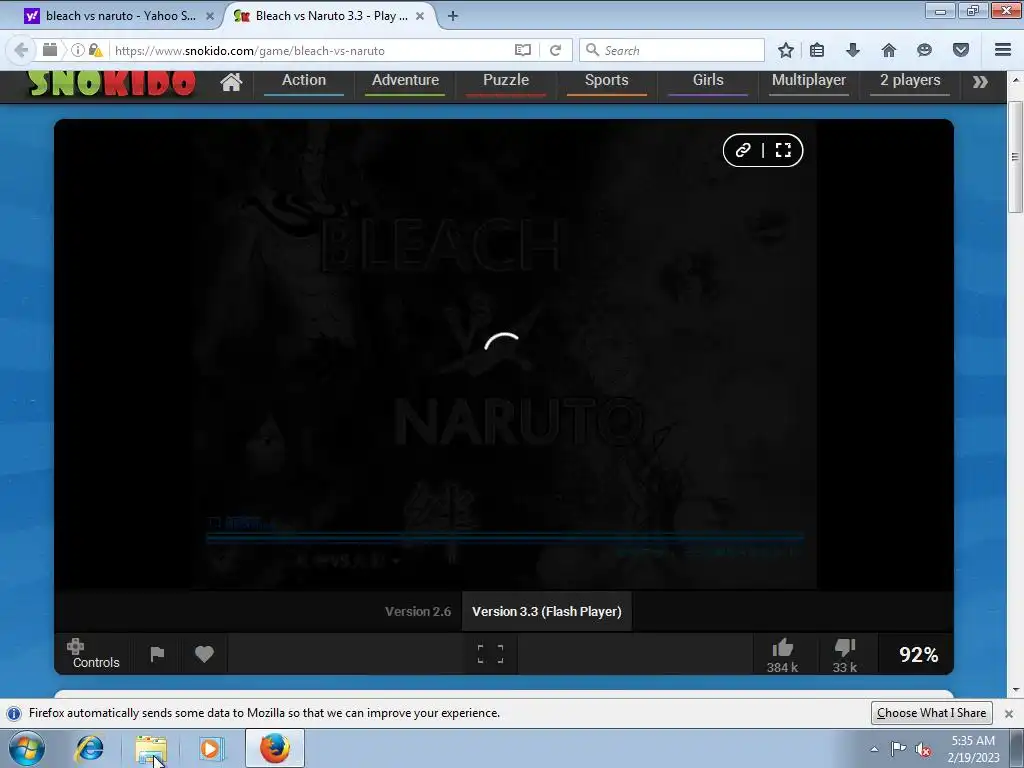
Task: Open the Action games category
Action: click(x=304, y=81)
